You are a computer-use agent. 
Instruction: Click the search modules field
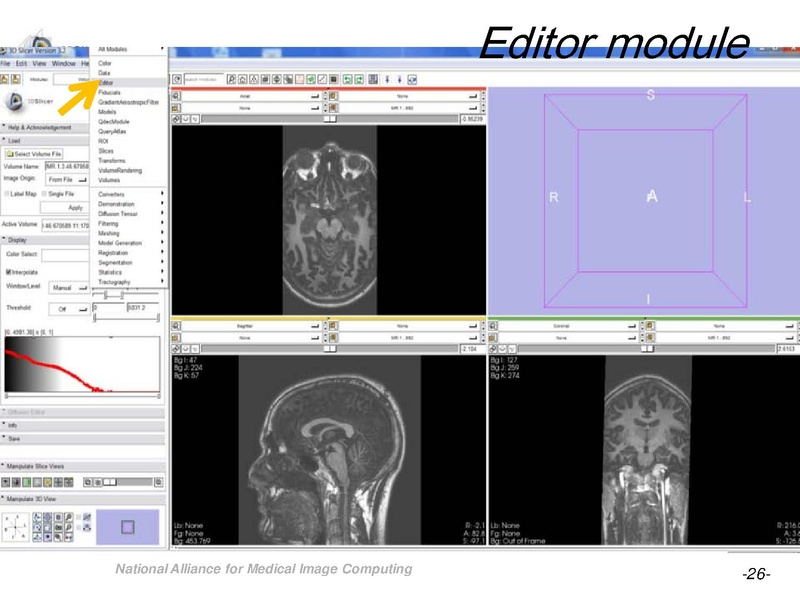[204, 79]
